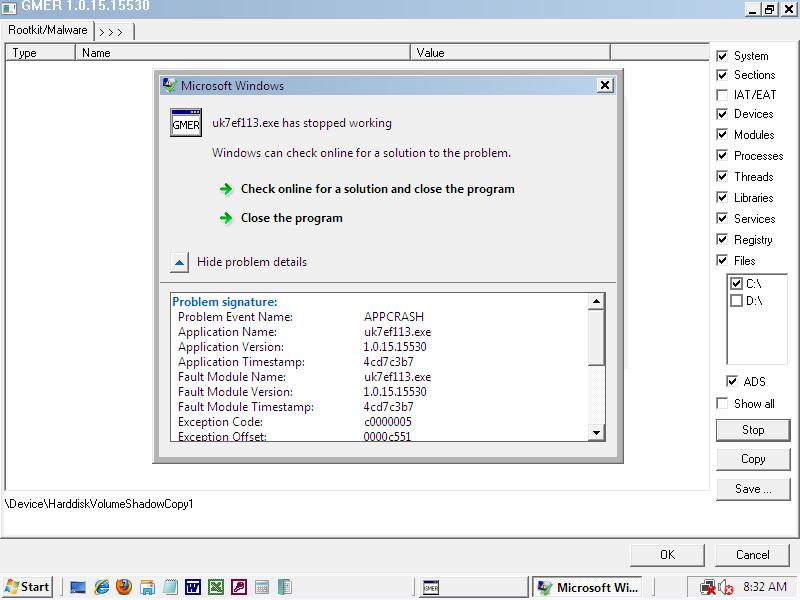Launch Microsoft Access from quick launch
The image size is (800, 600).
coord(239,587)
